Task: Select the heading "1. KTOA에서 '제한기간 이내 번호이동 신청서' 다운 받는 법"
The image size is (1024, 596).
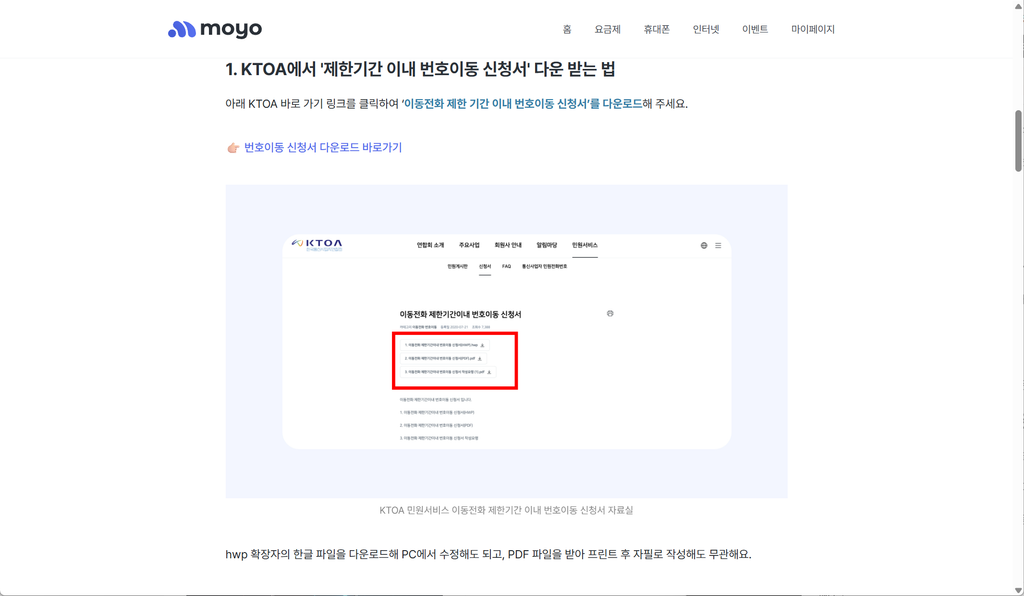Action: pyautogui.click(x=420, y=69)
